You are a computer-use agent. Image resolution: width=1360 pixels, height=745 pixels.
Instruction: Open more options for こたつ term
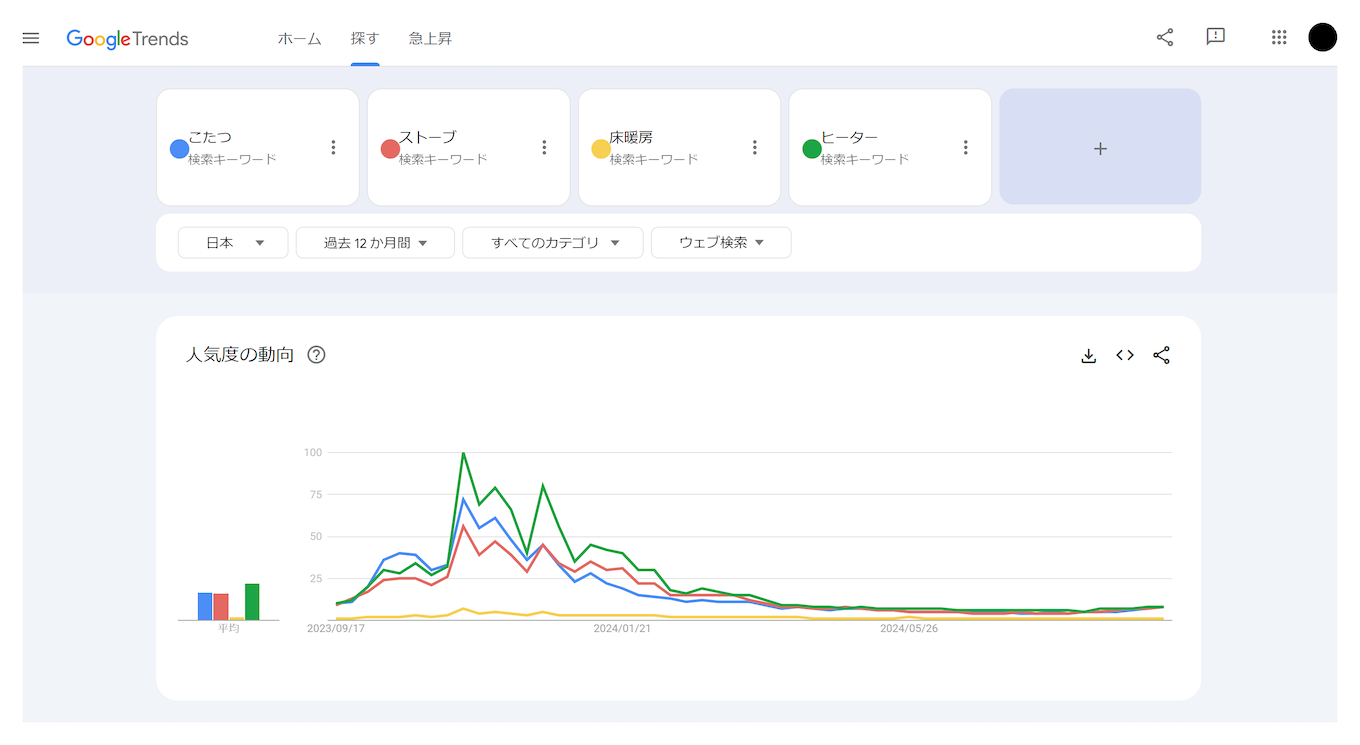(x=334, y=147)
